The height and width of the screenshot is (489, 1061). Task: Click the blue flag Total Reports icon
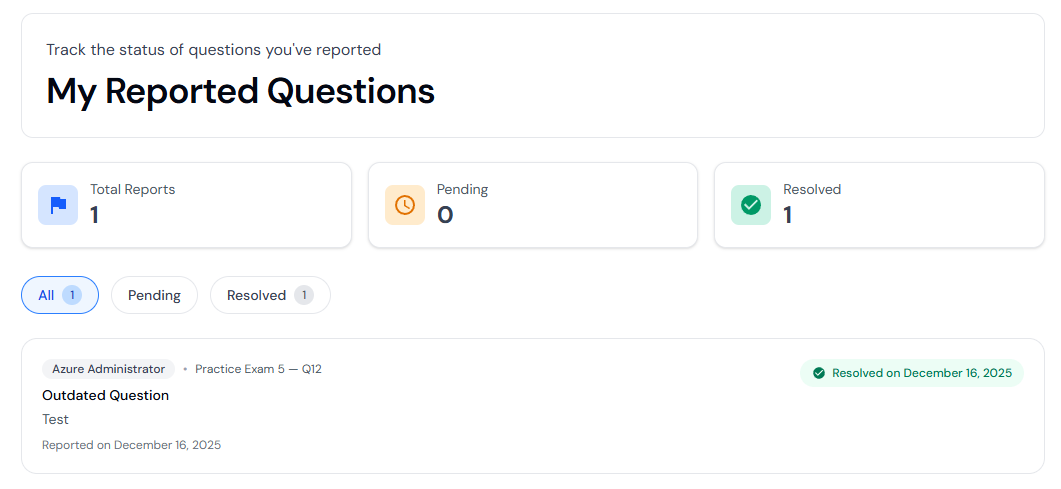point(58,205)
